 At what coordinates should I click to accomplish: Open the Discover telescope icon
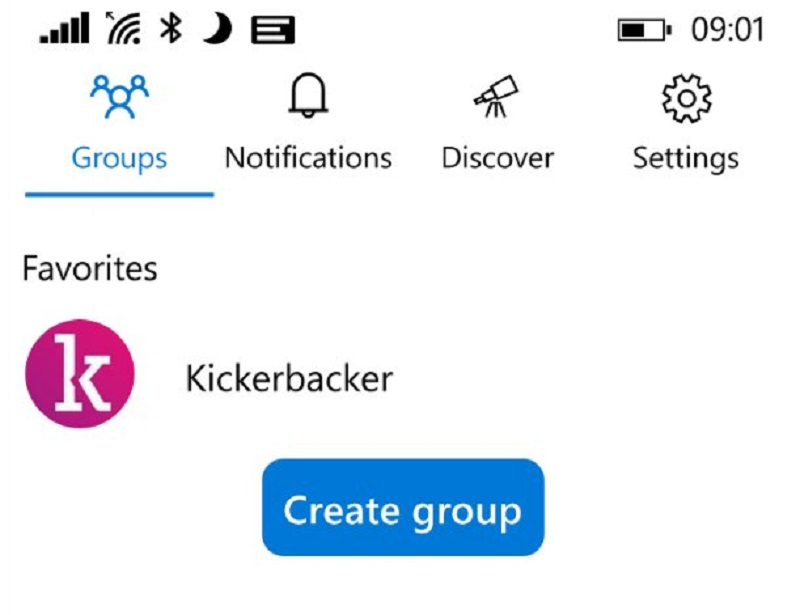coord(496,96)
